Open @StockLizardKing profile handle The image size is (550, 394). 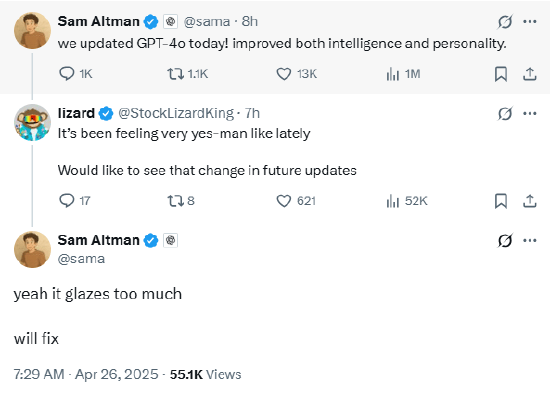point(176,113)
